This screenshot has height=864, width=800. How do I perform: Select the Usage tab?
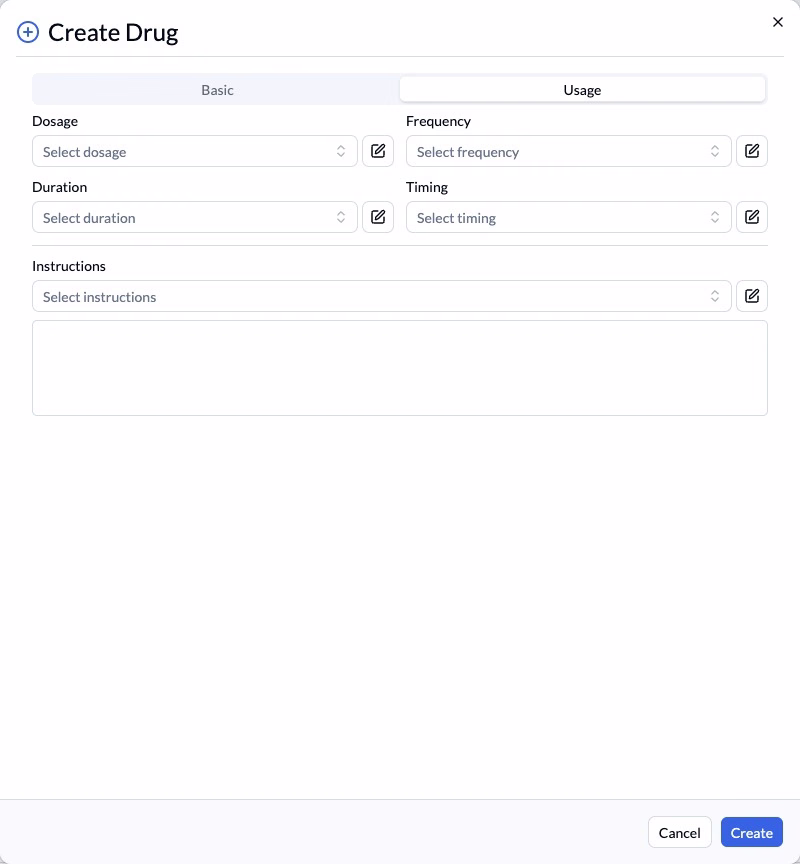pos(582,90)
